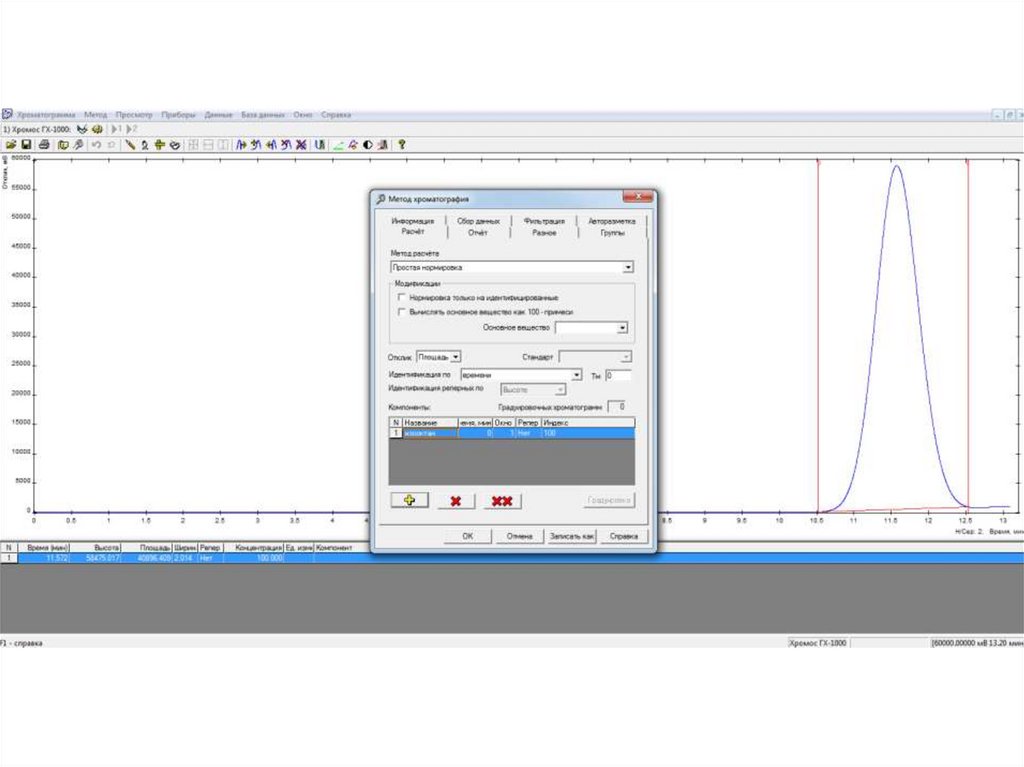Click the open file folder toolbar icon

[10, 144]
